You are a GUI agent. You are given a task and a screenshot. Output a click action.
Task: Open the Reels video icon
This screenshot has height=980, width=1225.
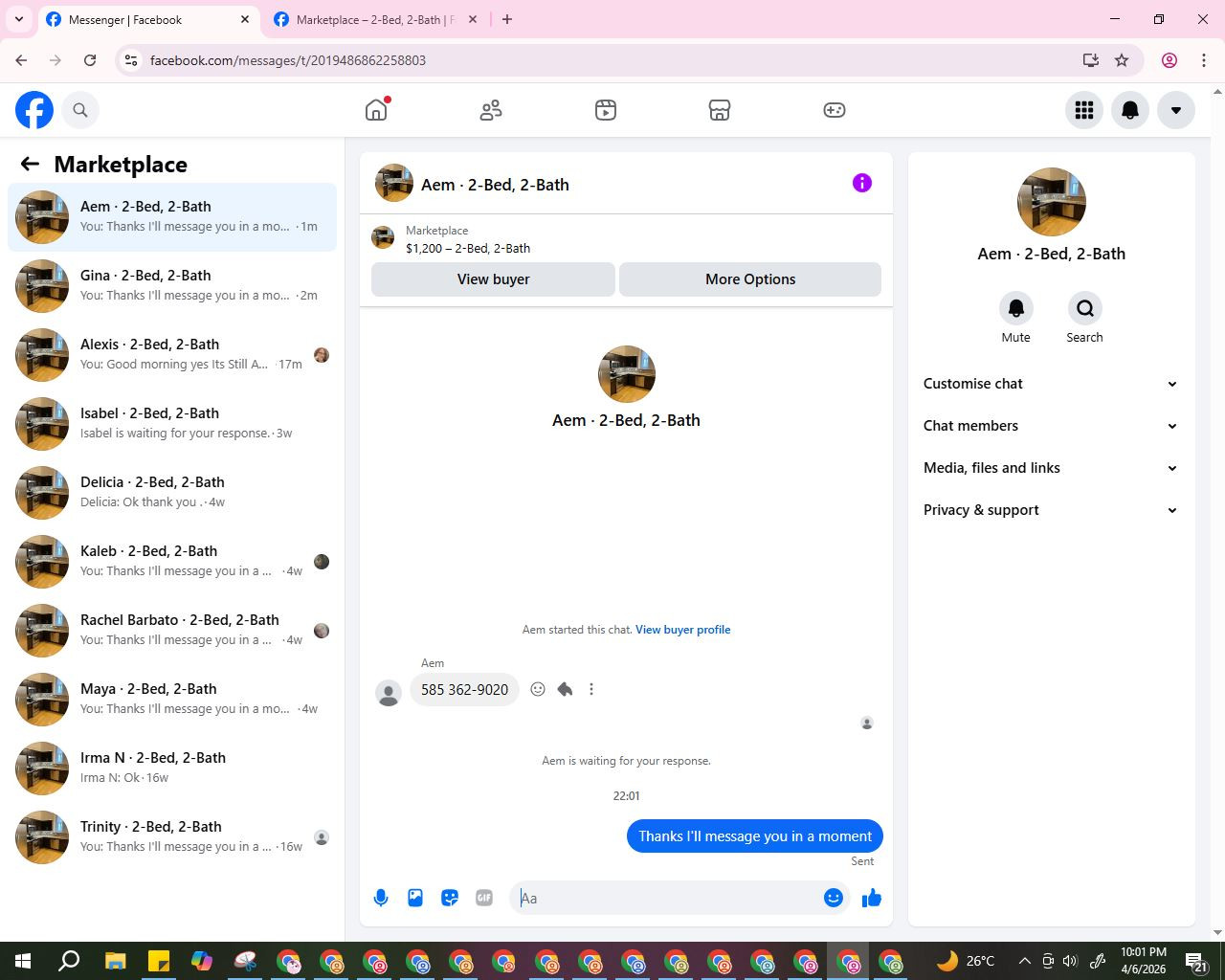click(606, 110)
